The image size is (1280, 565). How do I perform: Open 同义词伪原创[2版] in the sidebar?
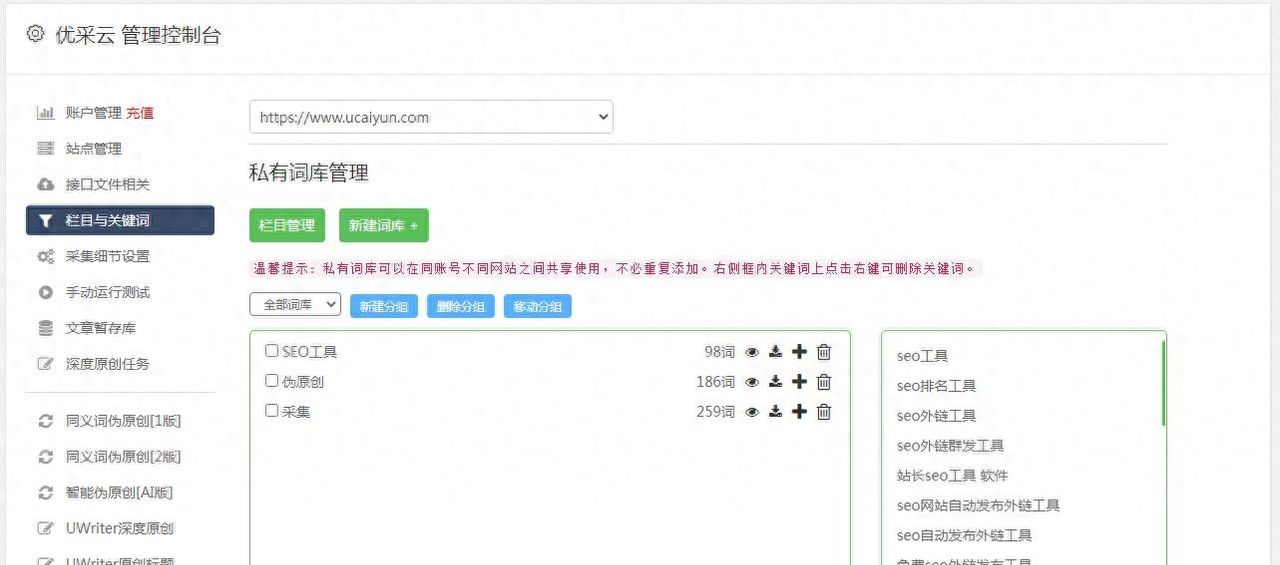pyautogui.click(x=124, y=457)
